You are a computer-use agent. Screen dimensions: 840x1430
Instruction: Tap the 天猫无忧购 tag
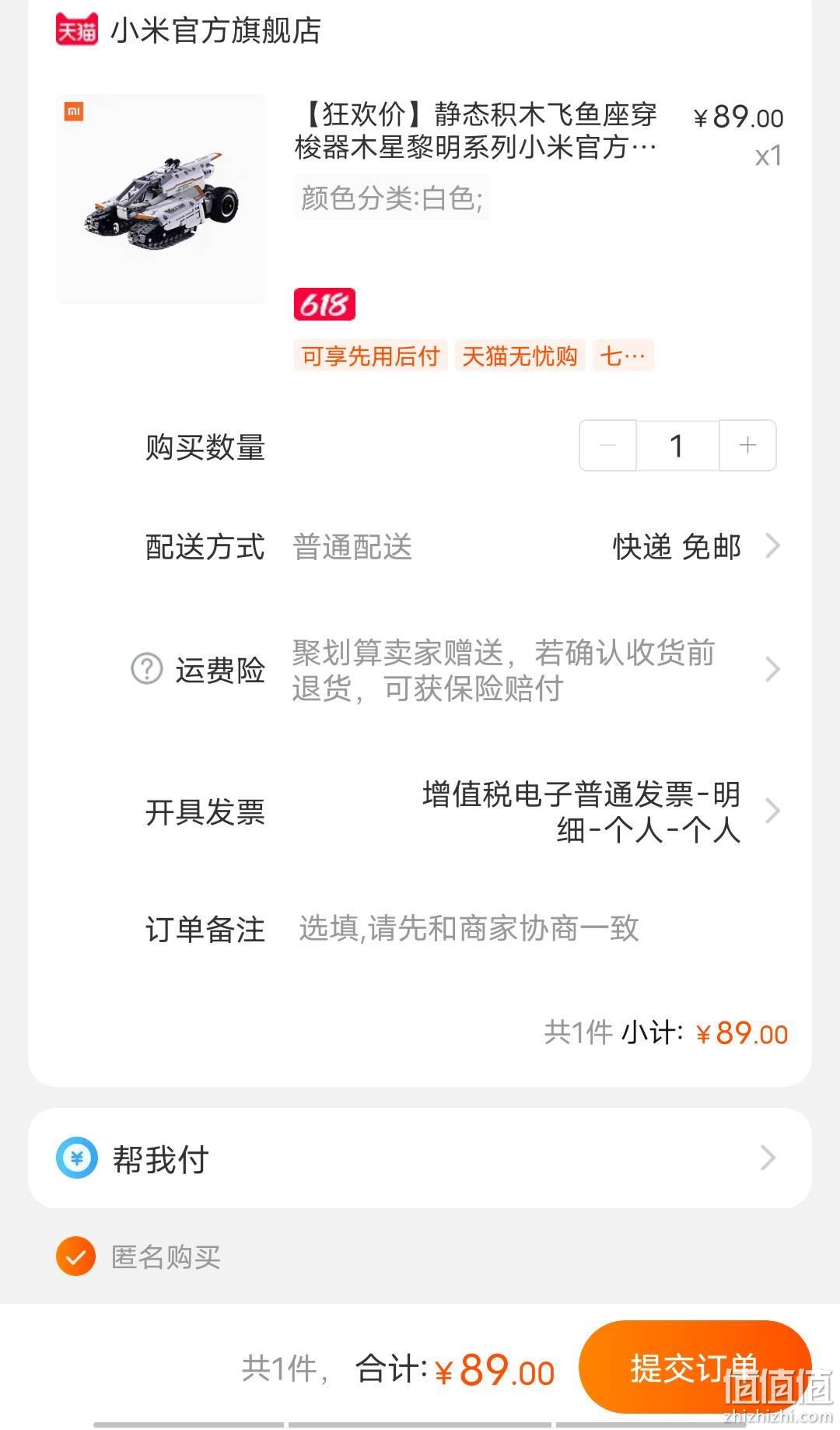click(x=520, y=356)
